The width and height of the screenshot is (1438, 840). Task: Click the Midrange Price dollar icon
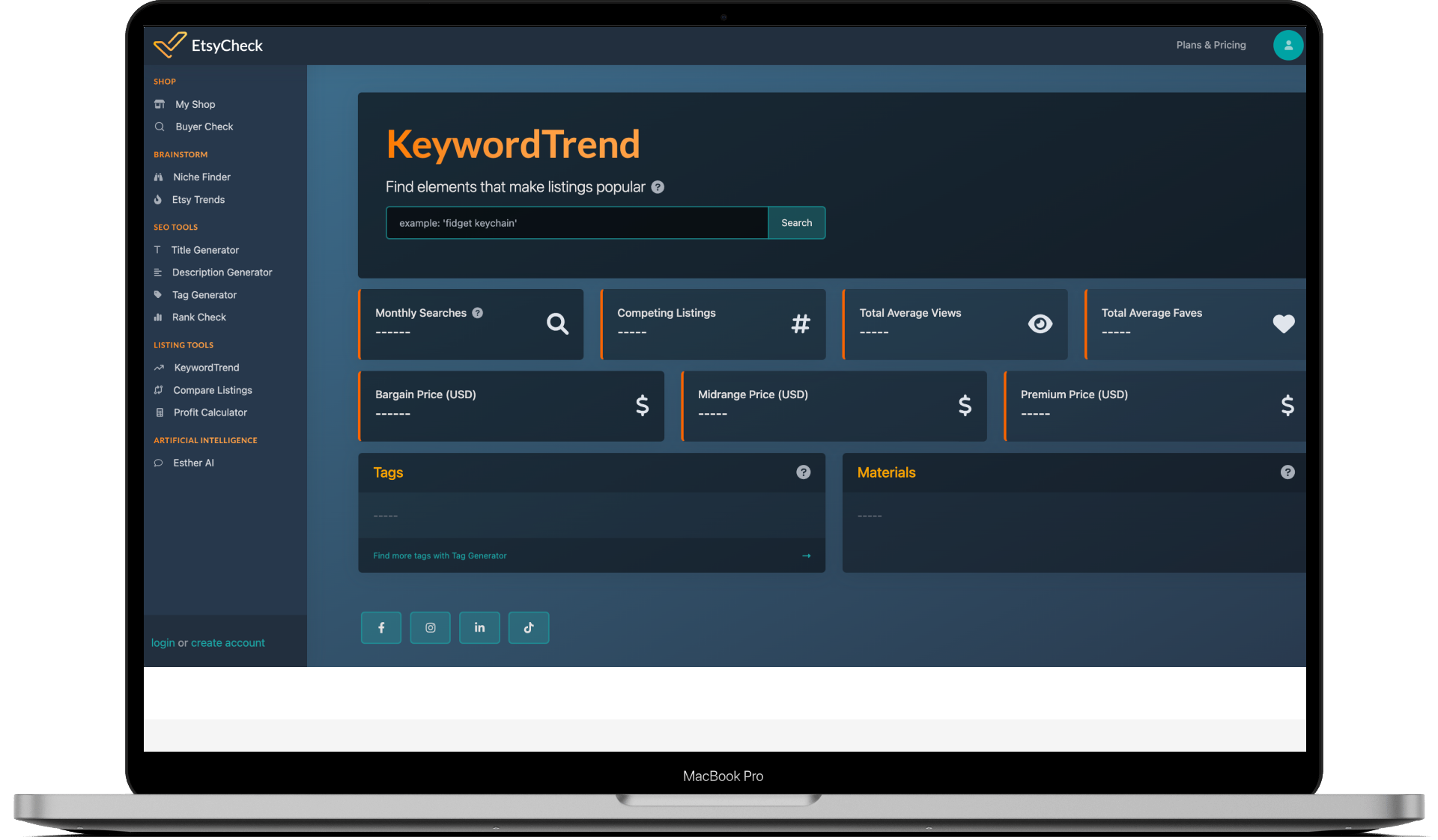[x=965, y=405]
